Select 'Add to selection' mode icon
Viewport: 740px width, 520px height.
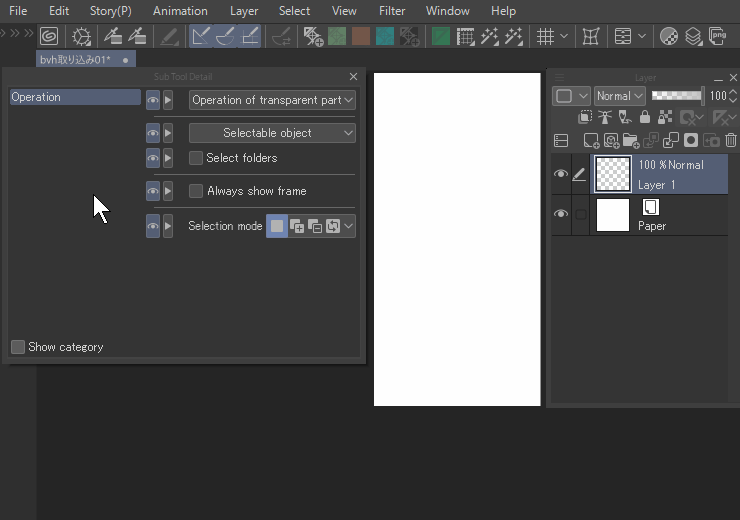[297, 227]
